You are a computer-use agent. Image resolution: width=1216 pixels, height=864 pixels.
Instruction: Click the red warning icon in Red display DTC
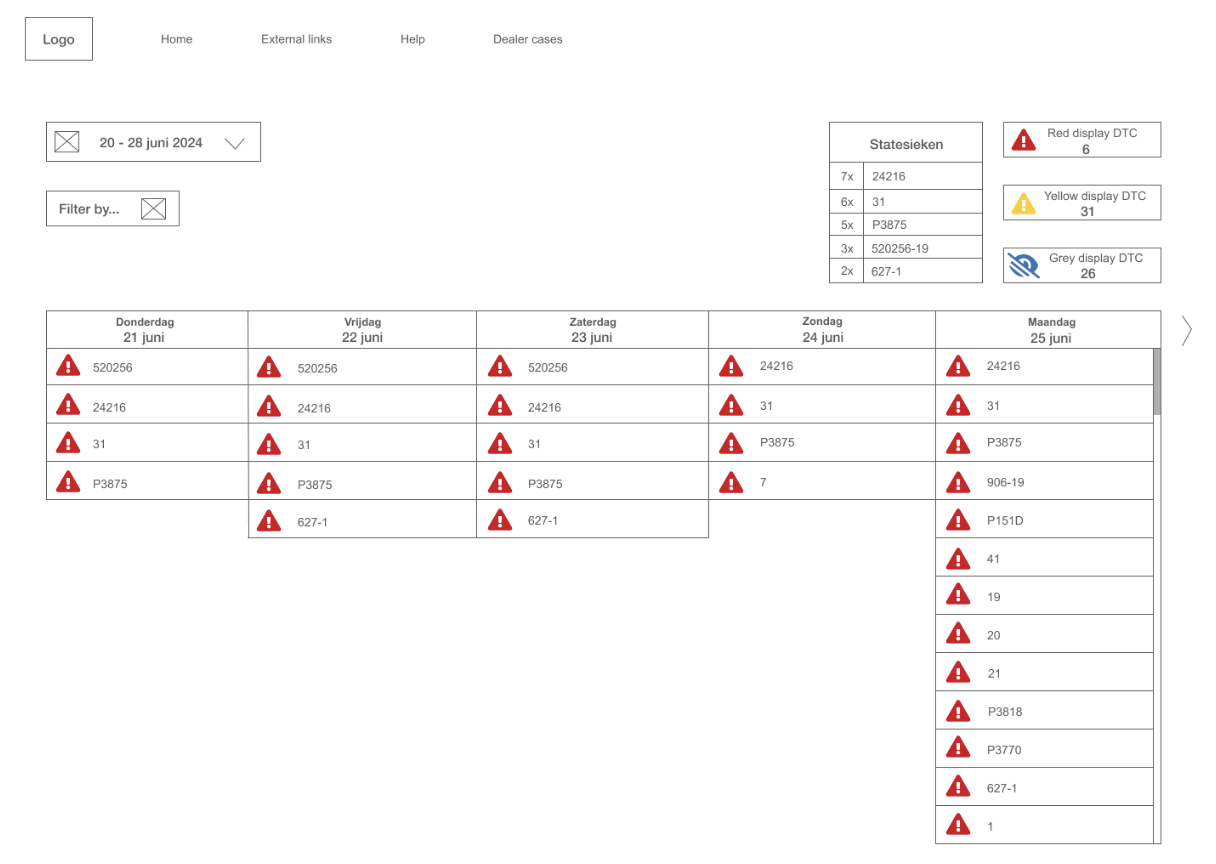pyautogui.click(x=1023, y=141)
